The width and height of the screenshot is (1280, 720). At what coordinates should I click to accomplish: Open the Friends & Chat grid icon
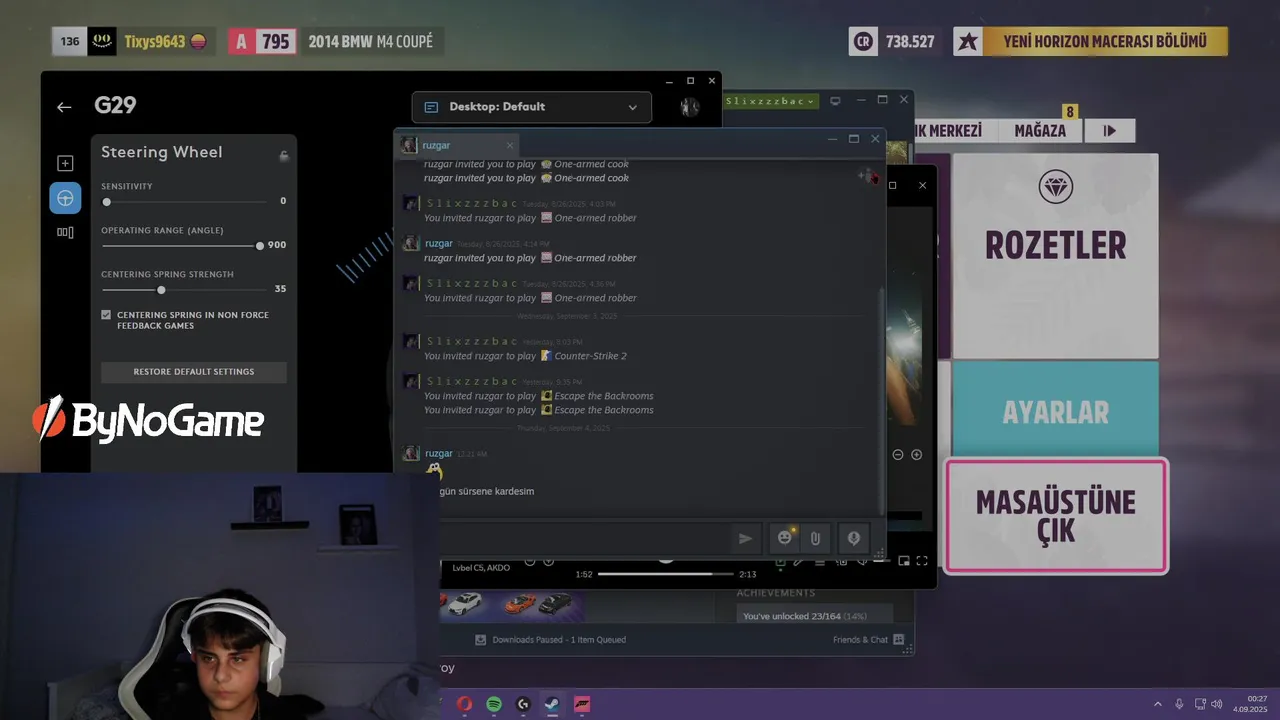(x=899, y=639)
